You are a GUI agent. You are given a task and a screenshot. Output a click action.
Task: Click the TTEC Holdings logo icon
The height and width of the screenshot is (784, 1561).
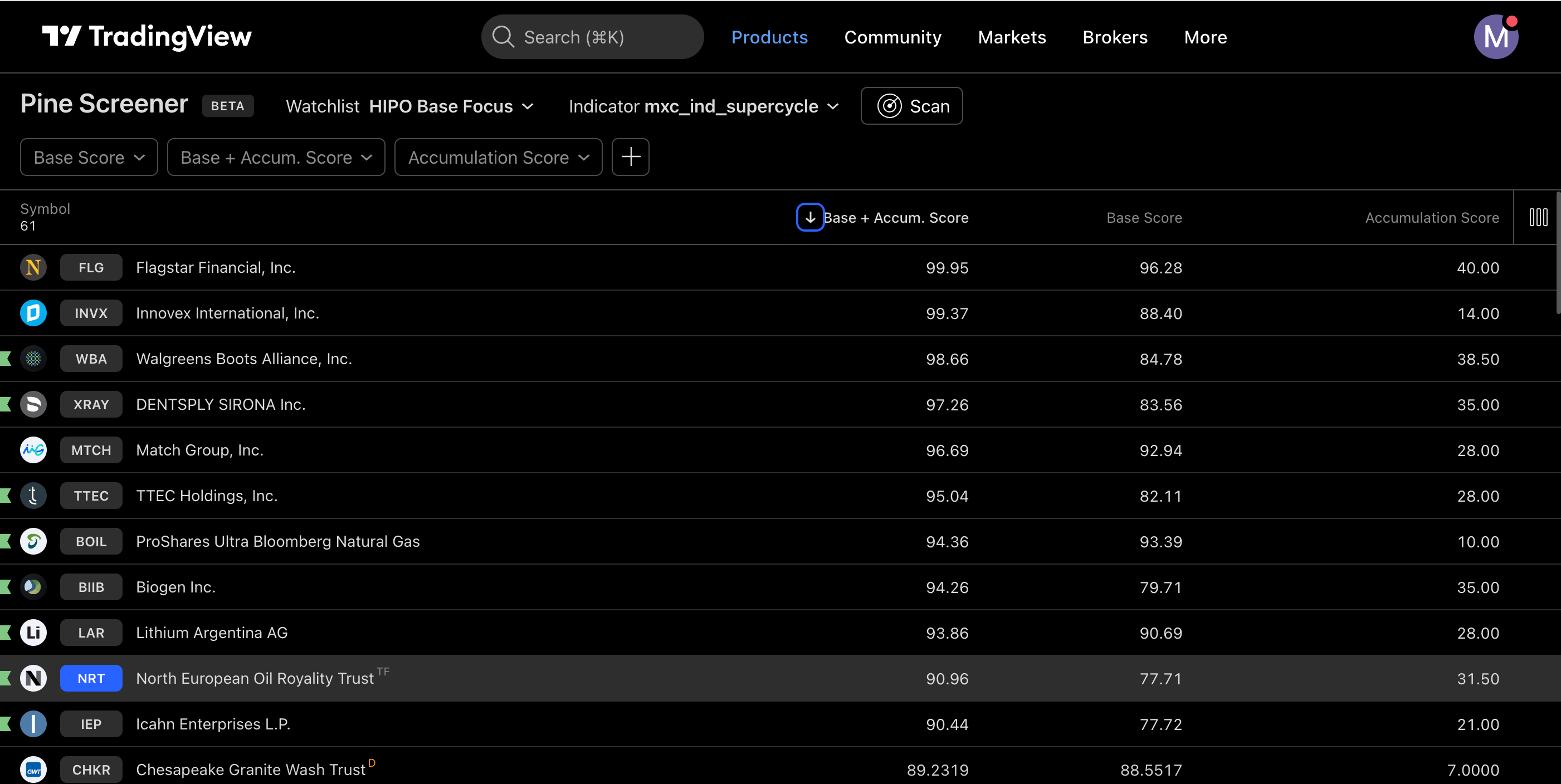pos(33,496)
